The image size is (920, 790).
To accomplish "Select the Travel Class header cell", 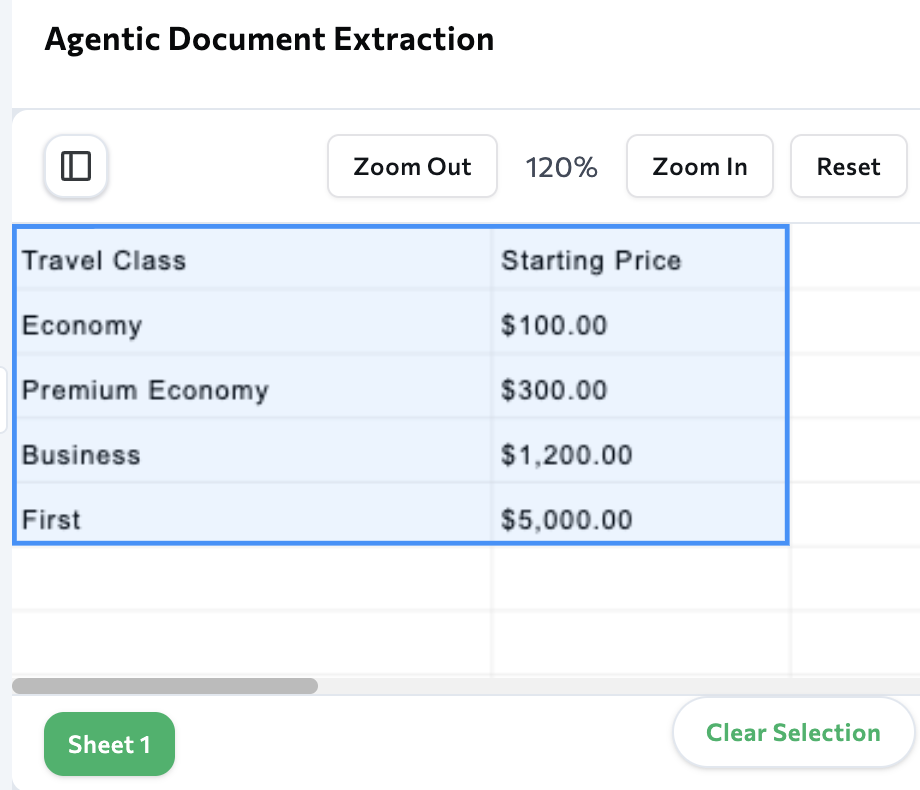I will pos(104,261).
